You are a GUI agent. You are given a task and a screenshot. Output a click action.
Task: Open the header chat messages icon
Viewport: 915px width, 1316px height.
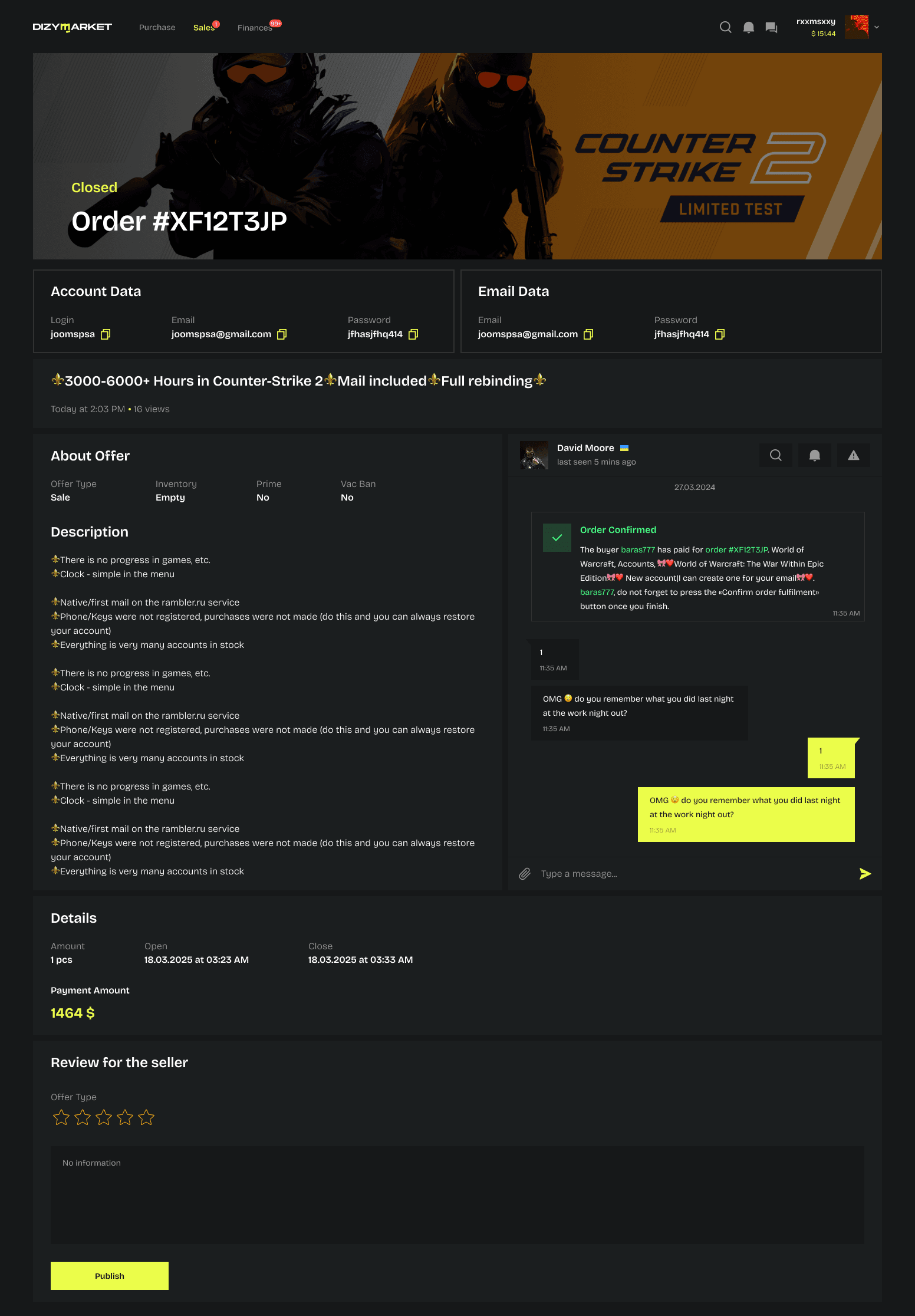tap(771, 27)
